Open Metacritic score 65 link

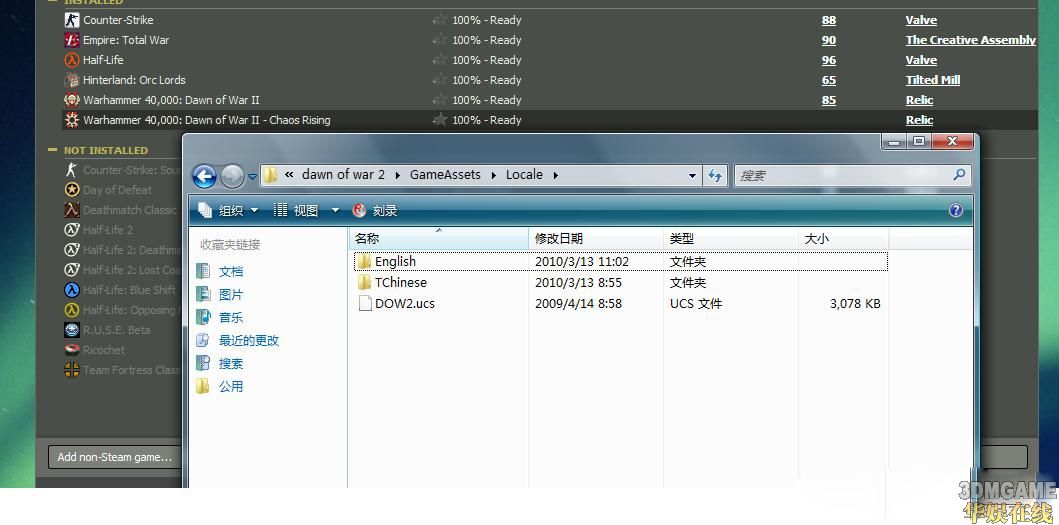tap(829, 80)
